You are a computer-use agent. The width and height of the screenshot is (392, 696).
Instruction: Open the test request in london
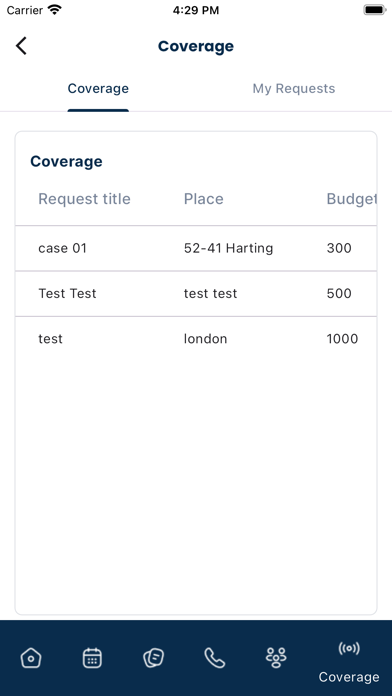pos(196,339)
